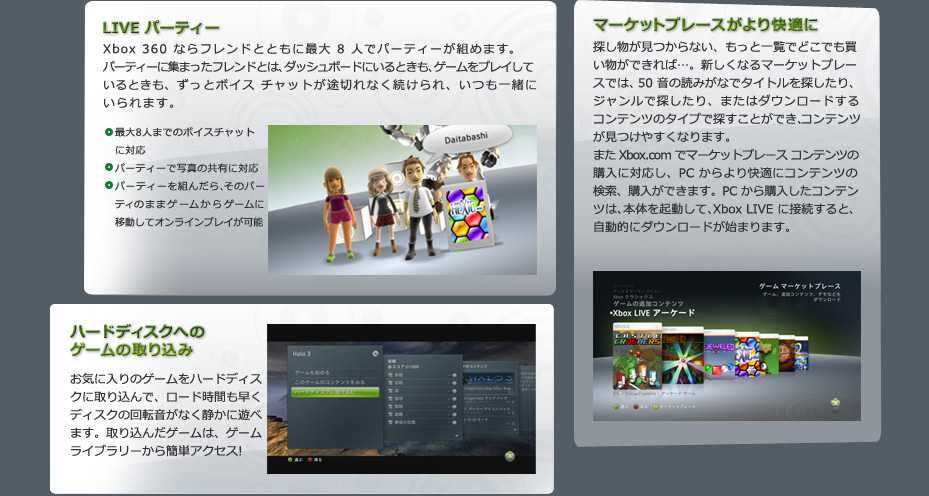
Task: Select Xbox LIVE アーケード category
Action: click(652, 313)
